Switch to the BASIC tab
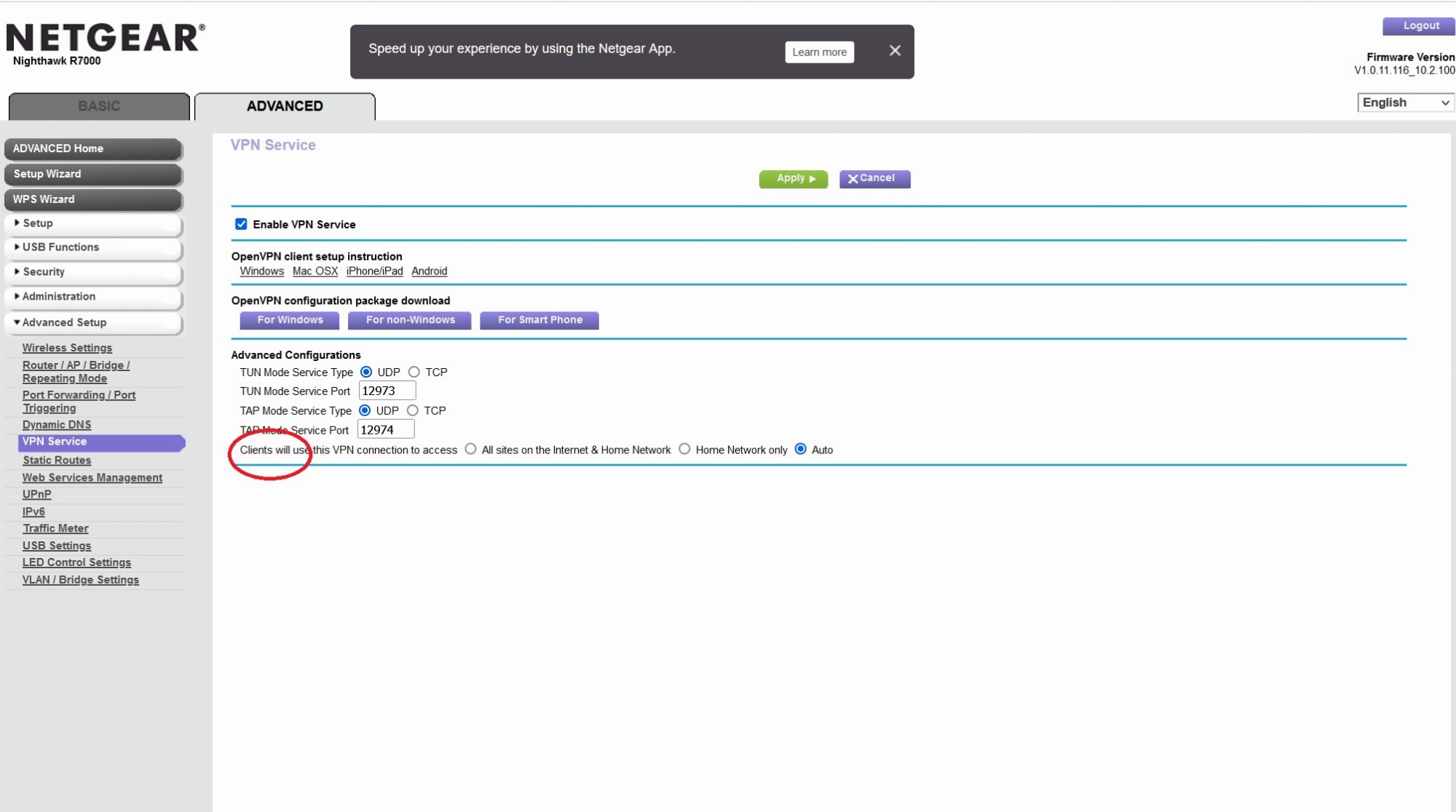This screenshot has height=812, width=1456. pyautogui.click(x=99, y=106)
